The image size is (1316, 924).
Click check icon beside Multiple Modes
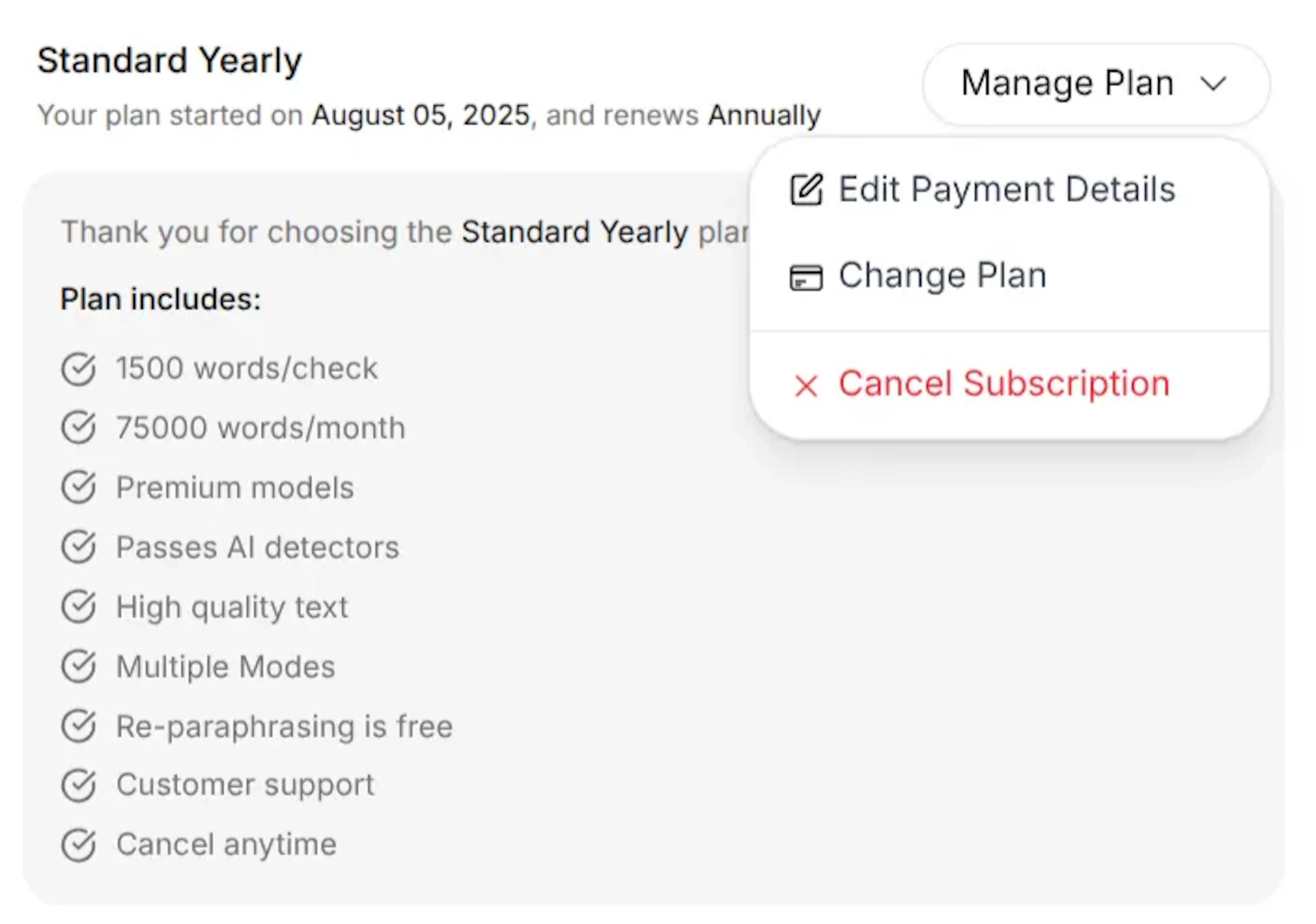(x=78, y=666)
